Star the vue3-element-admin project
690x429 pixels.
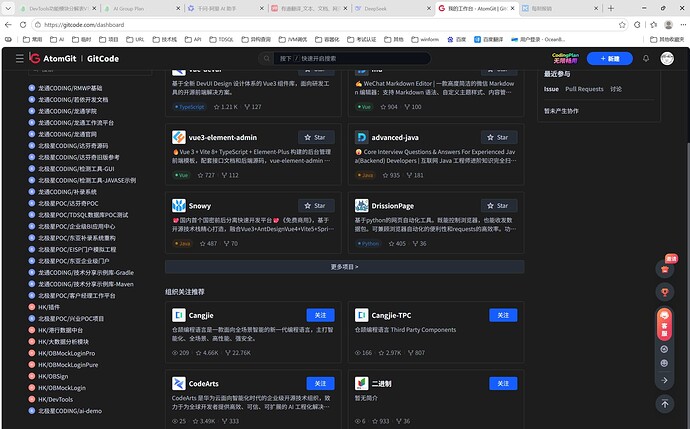click(x=316, y=137)
